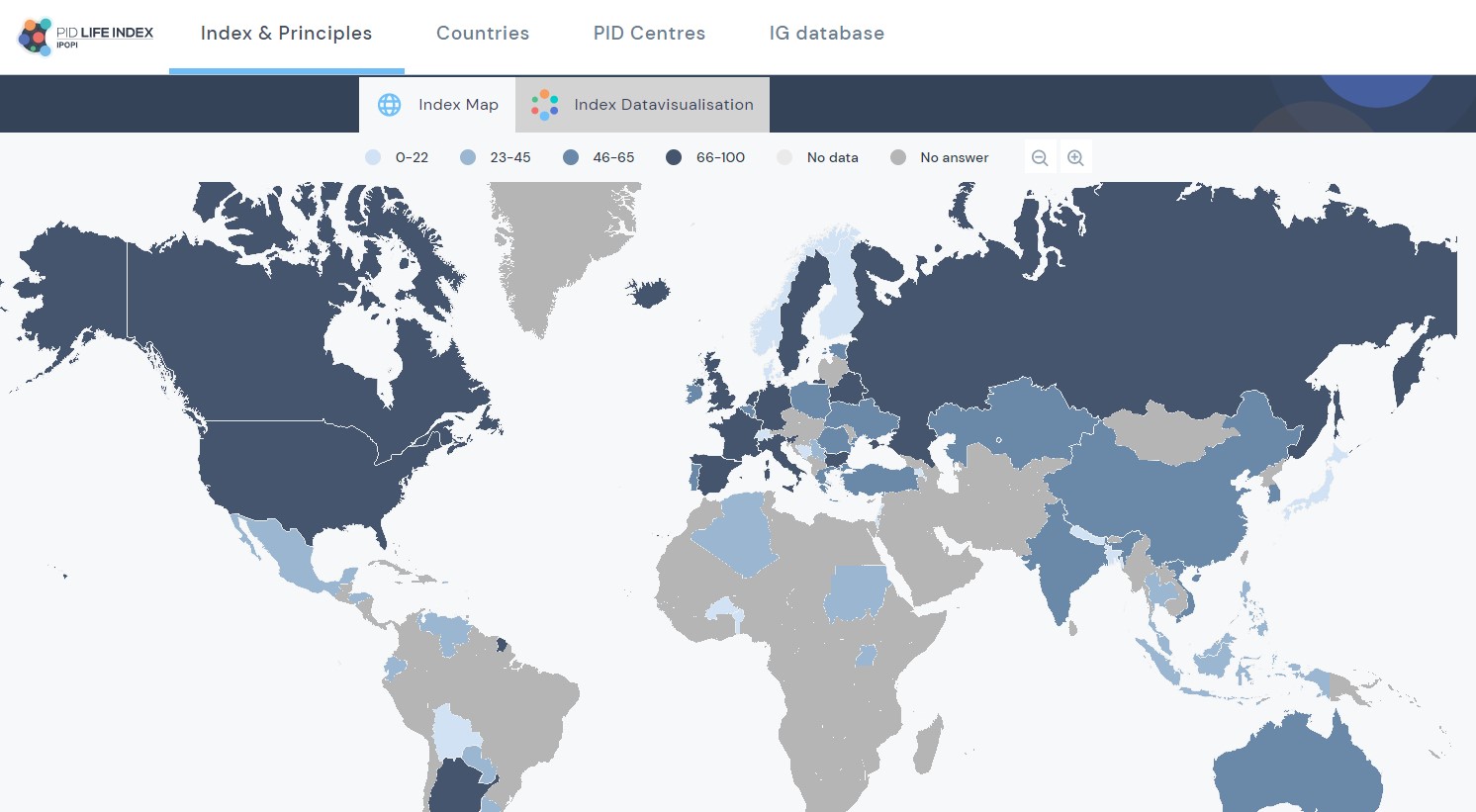Click the colored dots Datavisualisation icon
Image resolution: width=1476 pixels, height=812 pixels.
coord(544,105)
